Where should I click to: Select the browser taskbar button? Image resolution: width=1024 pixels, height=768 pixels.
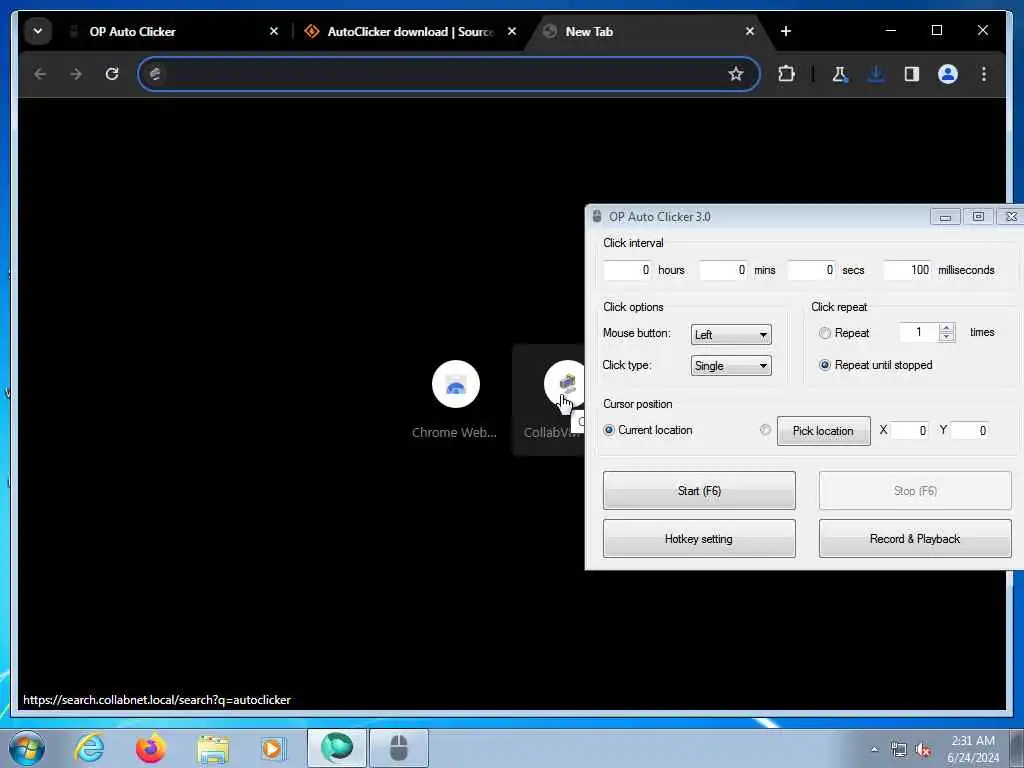pyautogui.click(x=336, y=748)
